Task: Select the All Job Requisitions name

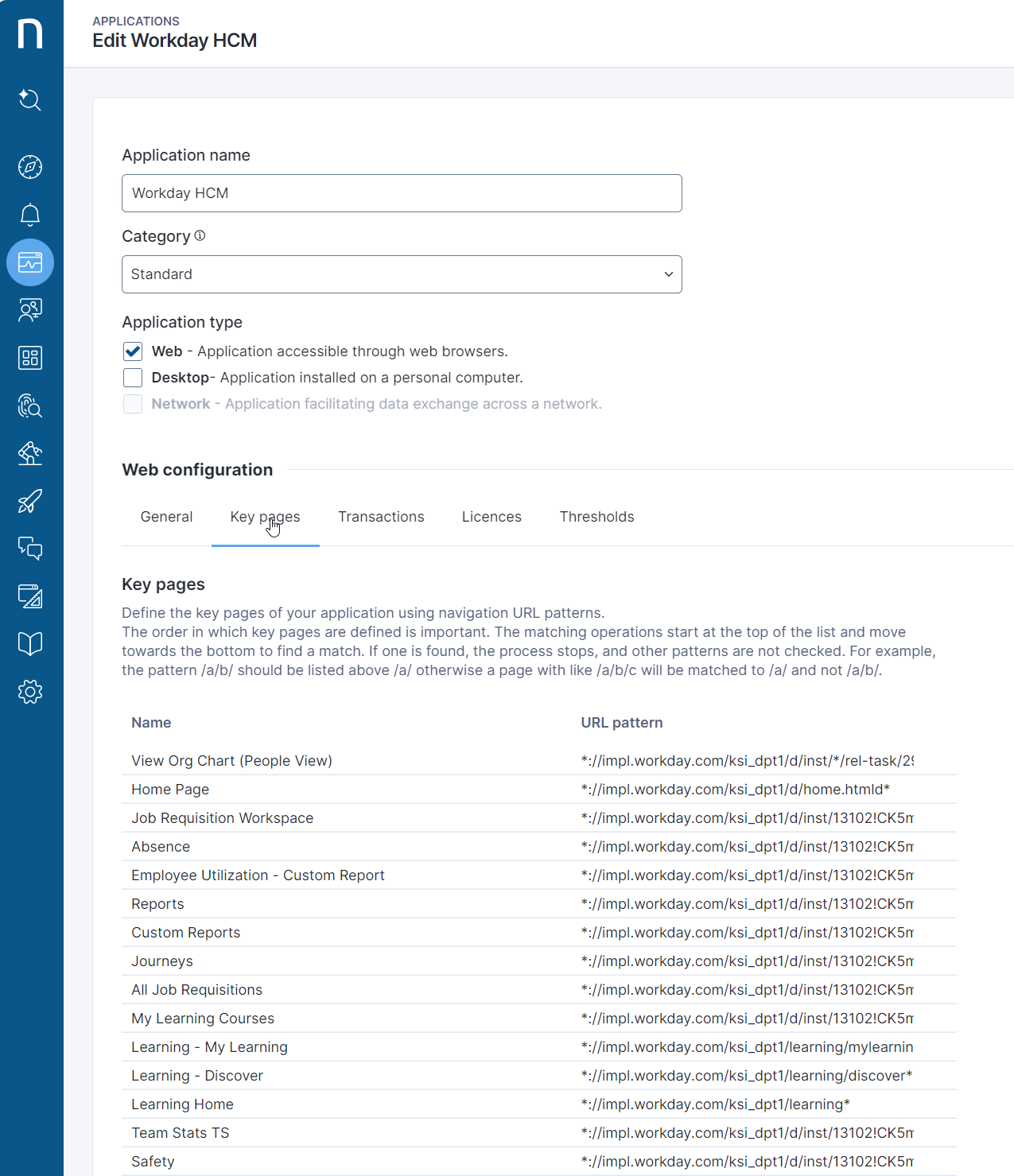Action: click(196, 990)
